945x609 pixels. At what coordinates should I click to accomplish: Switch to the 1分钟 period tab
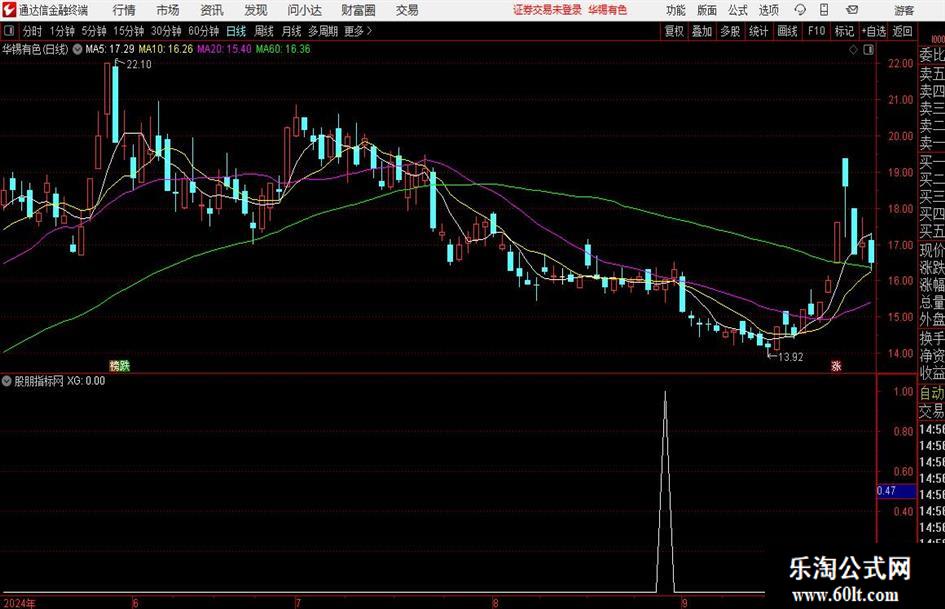tap(62, 31)
